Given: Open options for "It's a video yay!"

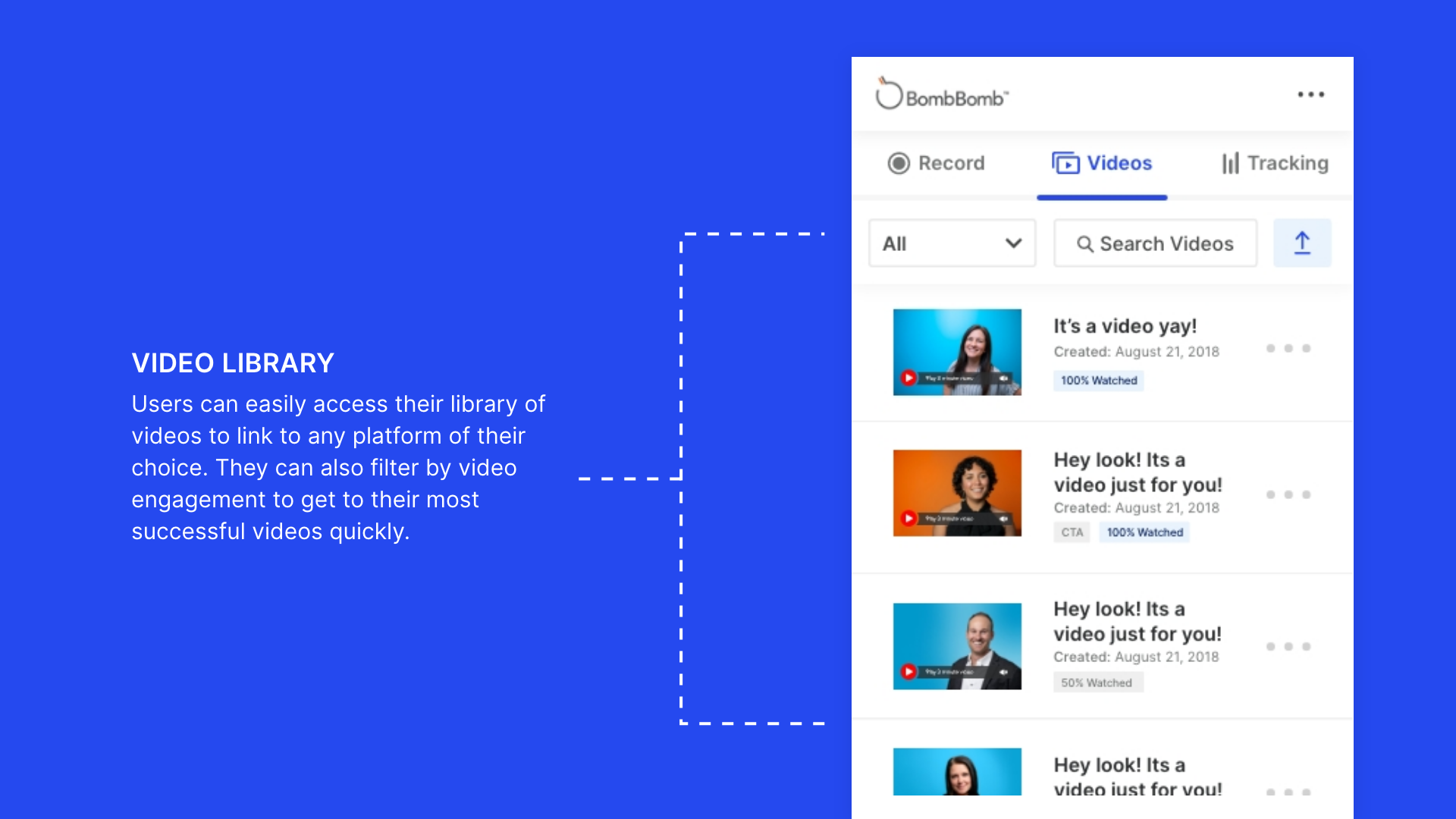Looking at the screenshot, I should tap(1288, 348).
